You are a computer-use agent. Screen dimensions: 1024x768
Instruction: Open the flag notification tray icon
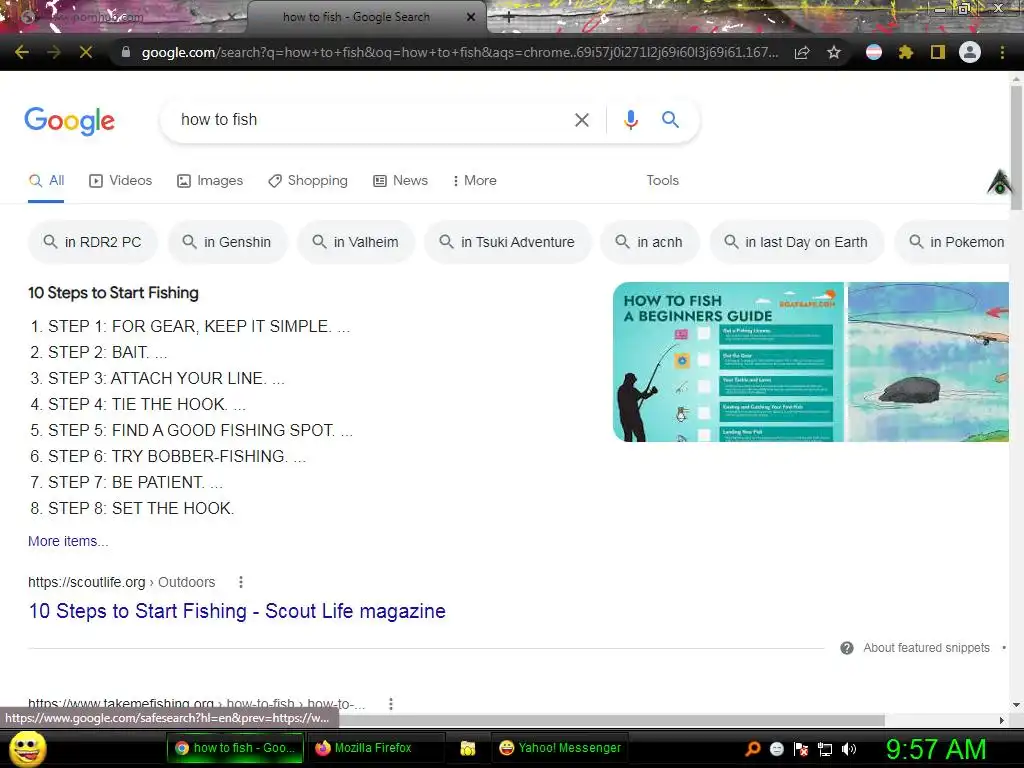pyautogui.click(x=801, y=749)
